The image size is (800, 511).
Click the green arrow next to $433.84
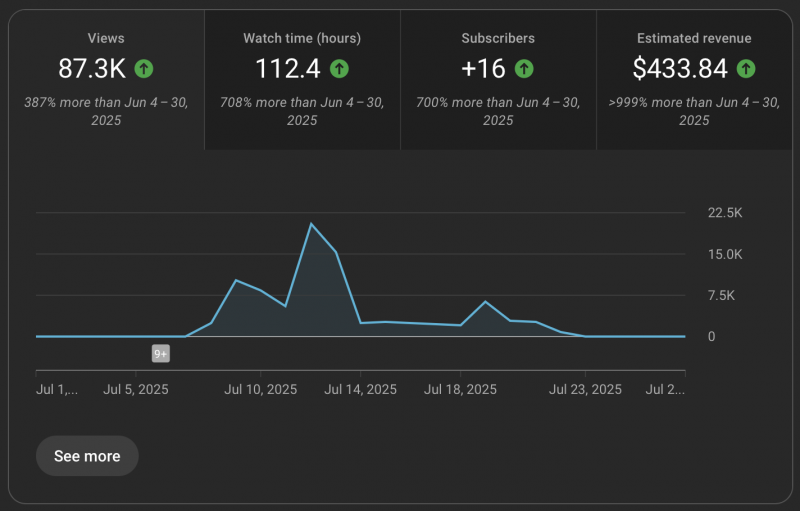click(x=745, y=69)
